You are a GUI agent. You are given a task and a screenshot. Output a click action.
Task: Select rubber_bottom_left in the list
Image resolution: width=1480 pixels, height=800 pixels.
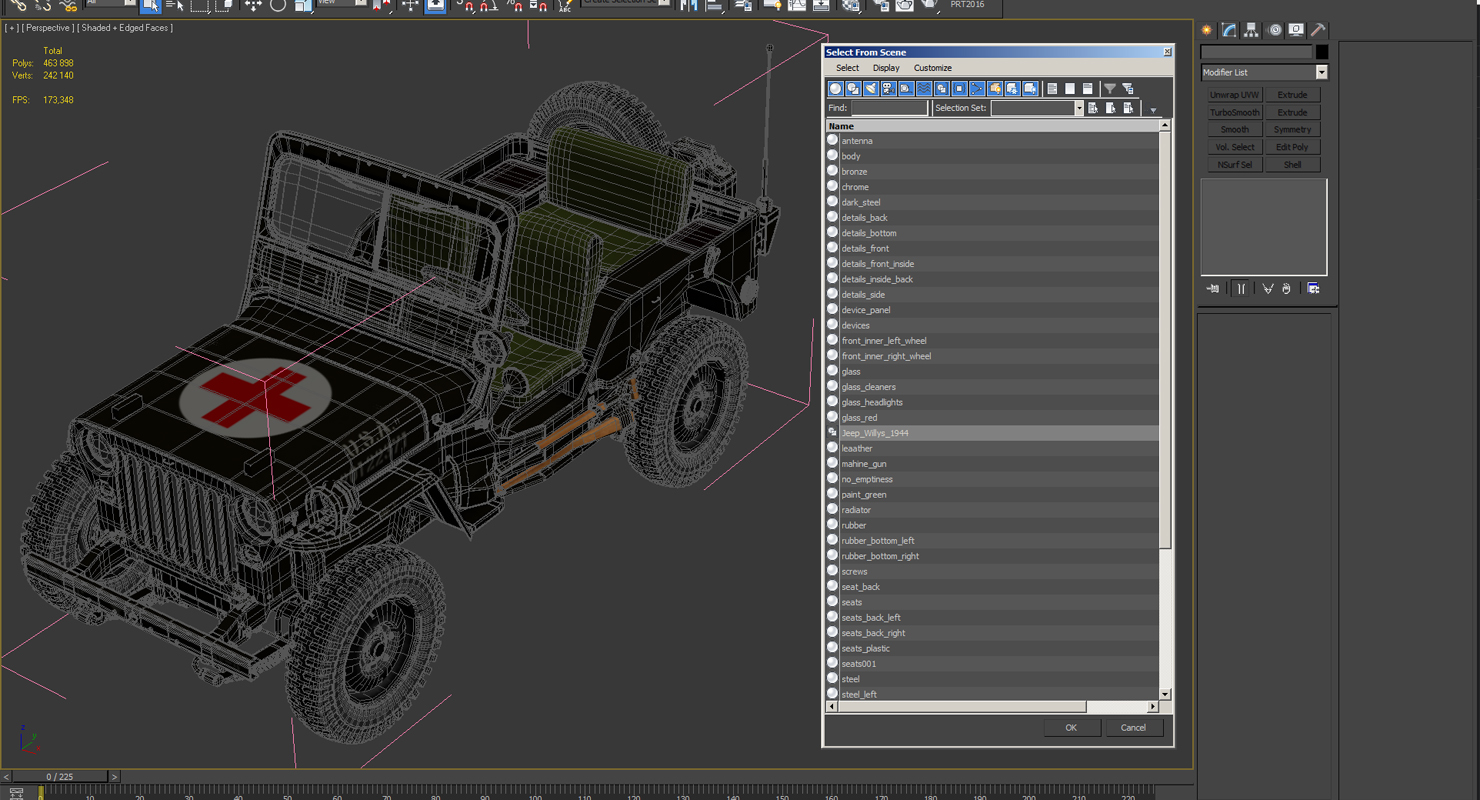pos(992,541)
